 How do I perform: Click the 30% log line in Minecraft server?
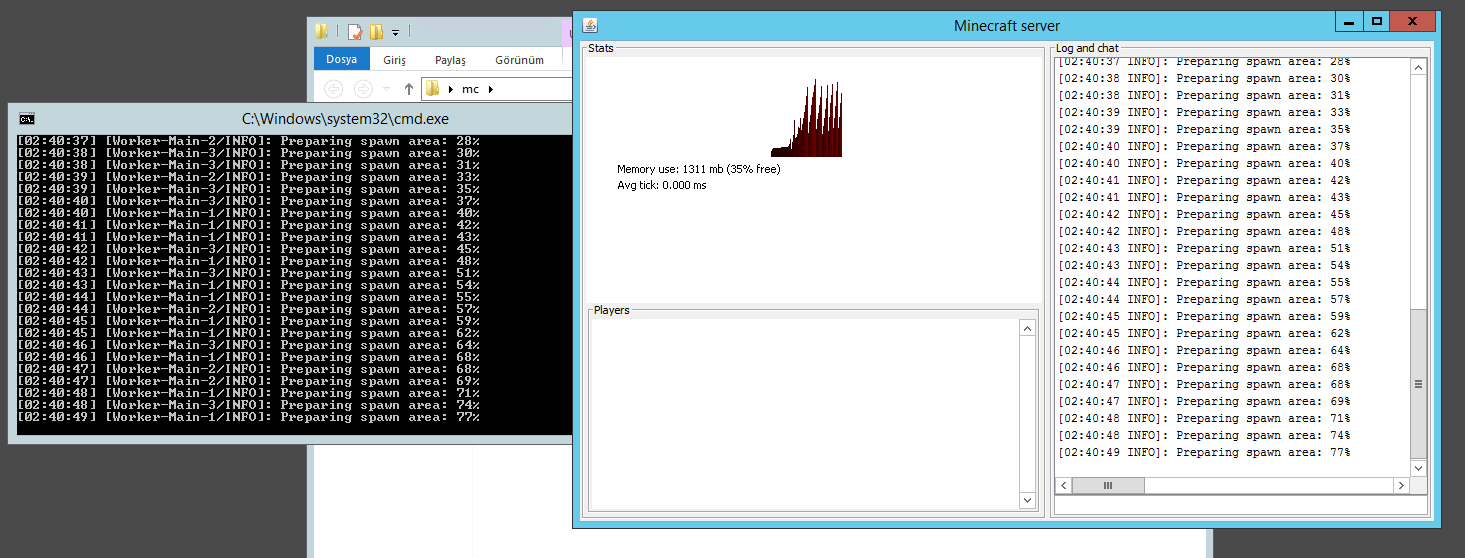1205,79
